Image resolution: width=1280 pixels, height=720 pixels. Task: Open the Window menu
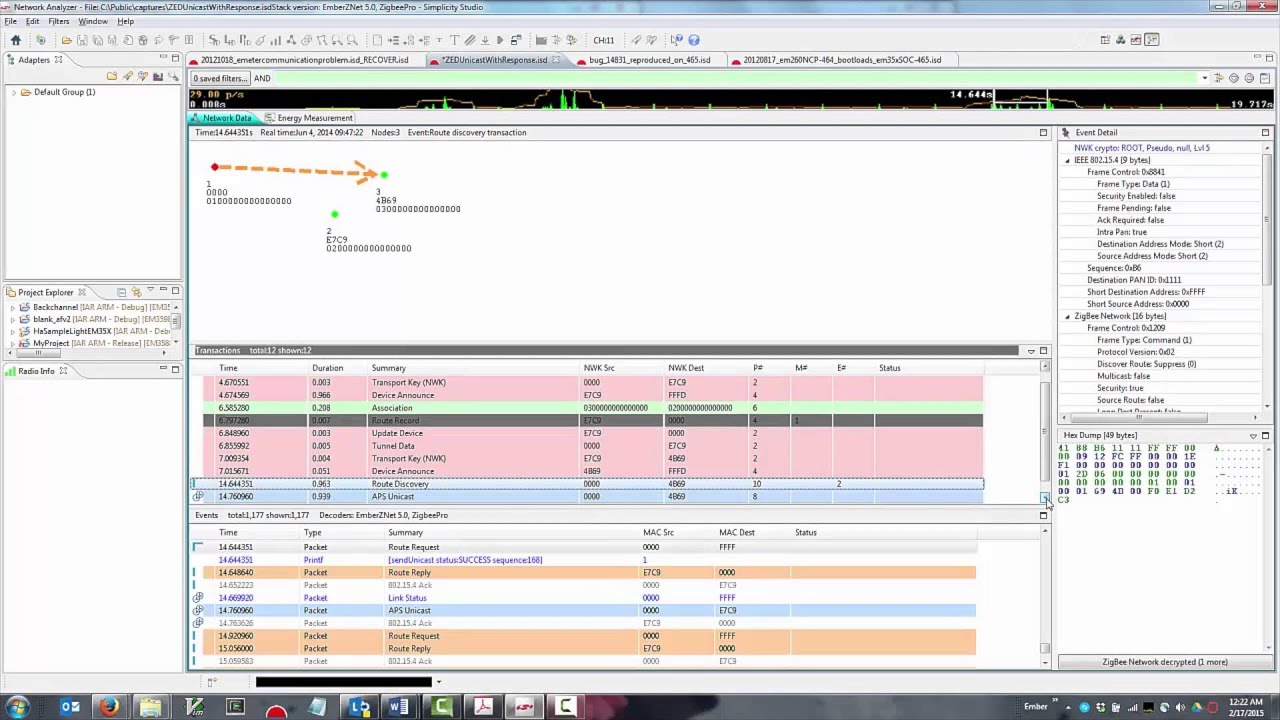coord(92,21)
